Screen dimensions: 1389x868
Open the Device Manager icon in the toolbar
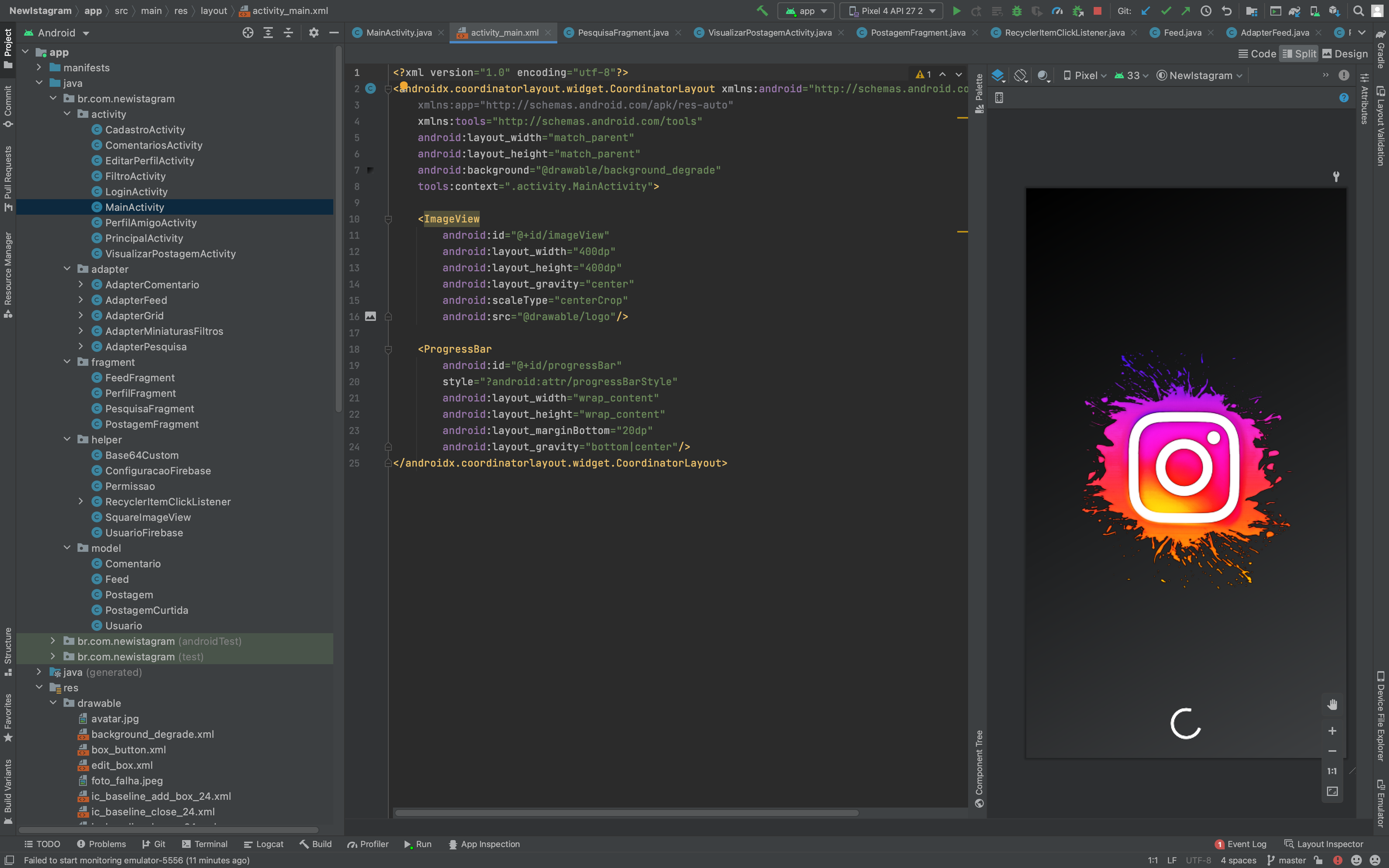(x=1314, y=11)
